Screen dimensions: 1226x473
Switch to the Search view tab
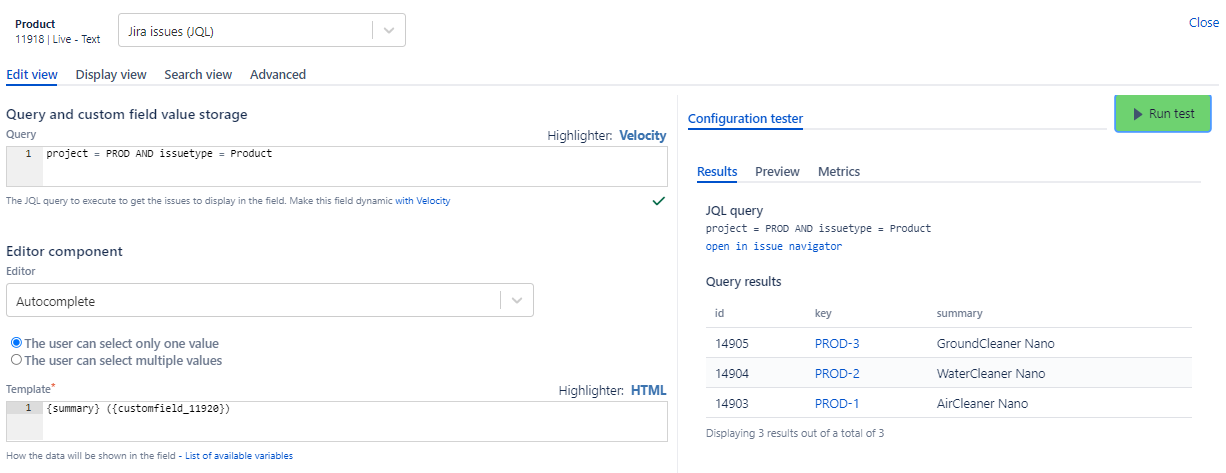pos(198,75)
